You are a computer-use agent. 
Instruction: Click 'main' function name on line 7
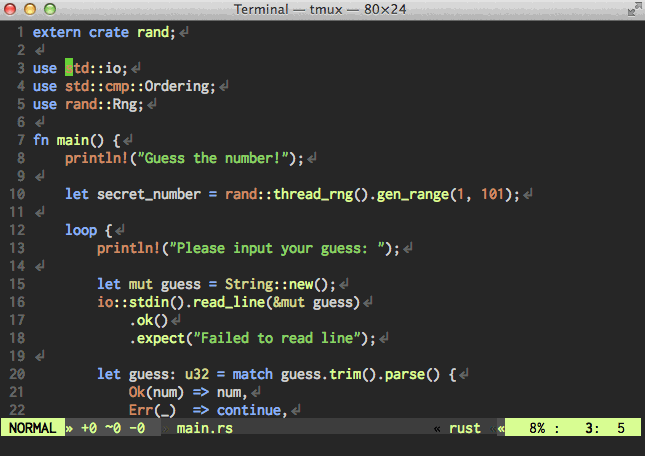(x=73, y=140)
